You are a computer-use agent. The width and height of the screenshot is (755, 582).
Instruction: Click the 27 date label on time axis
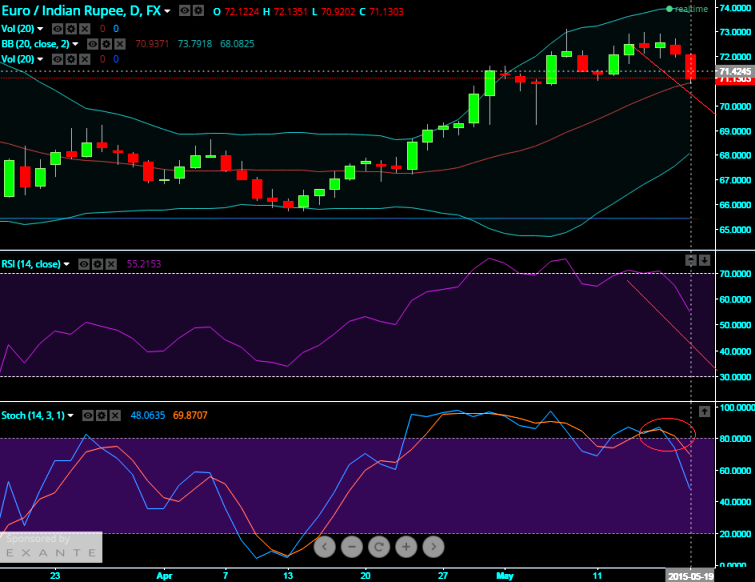443,576
